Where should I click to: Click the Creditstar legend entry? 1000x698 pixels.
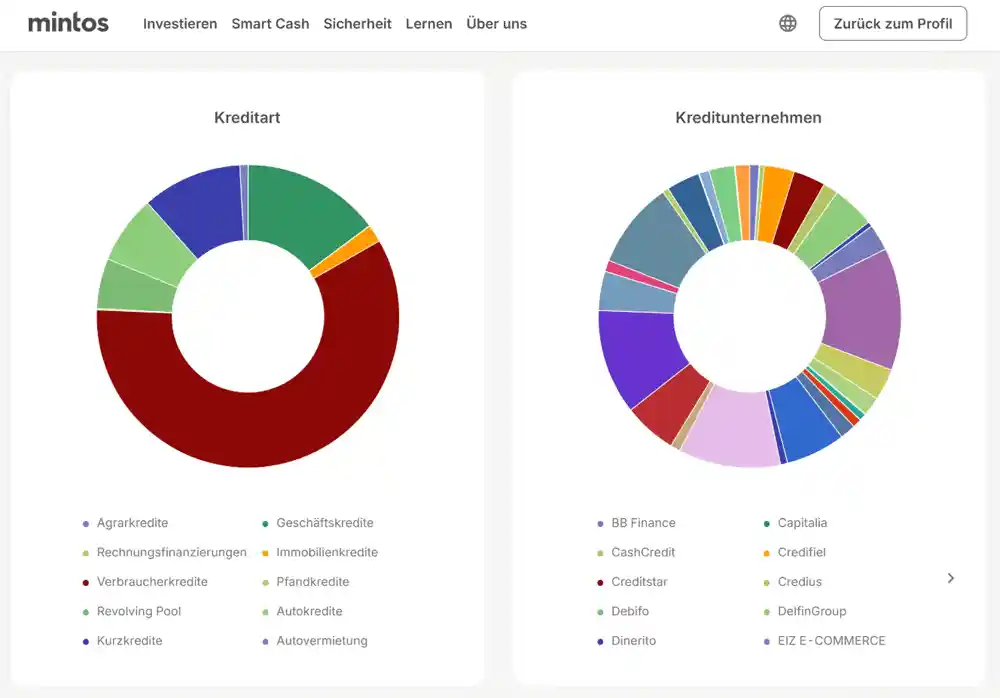point(633,582)
